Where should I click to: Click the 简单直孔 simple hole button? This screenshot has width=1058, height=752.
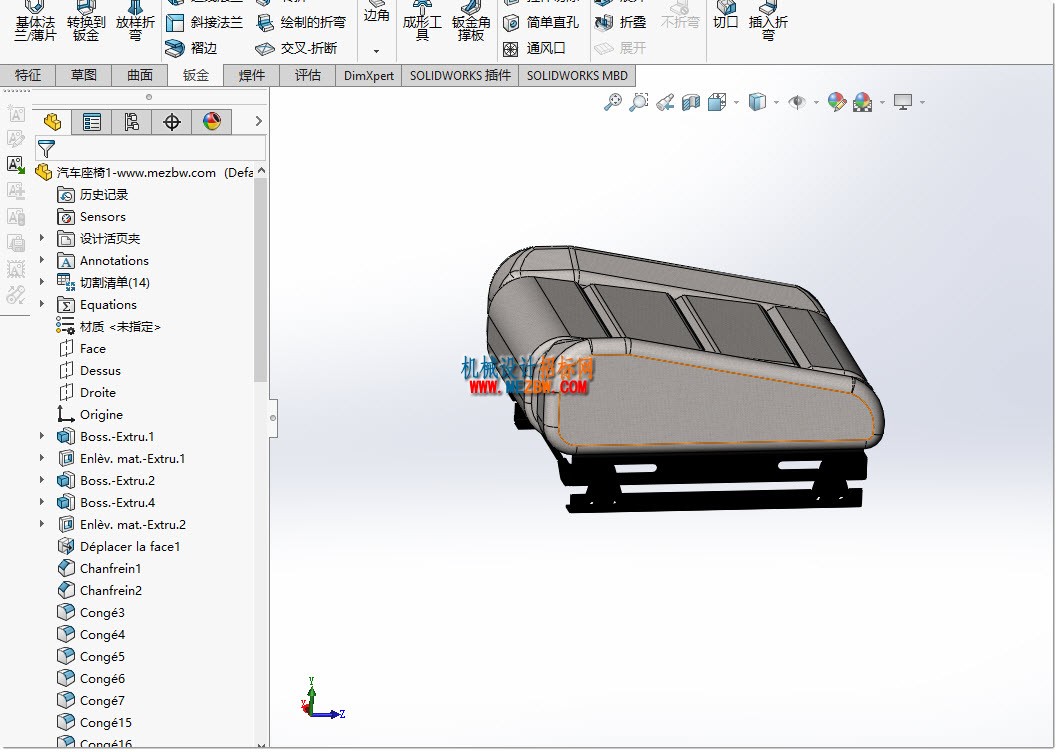pos(541,23)
